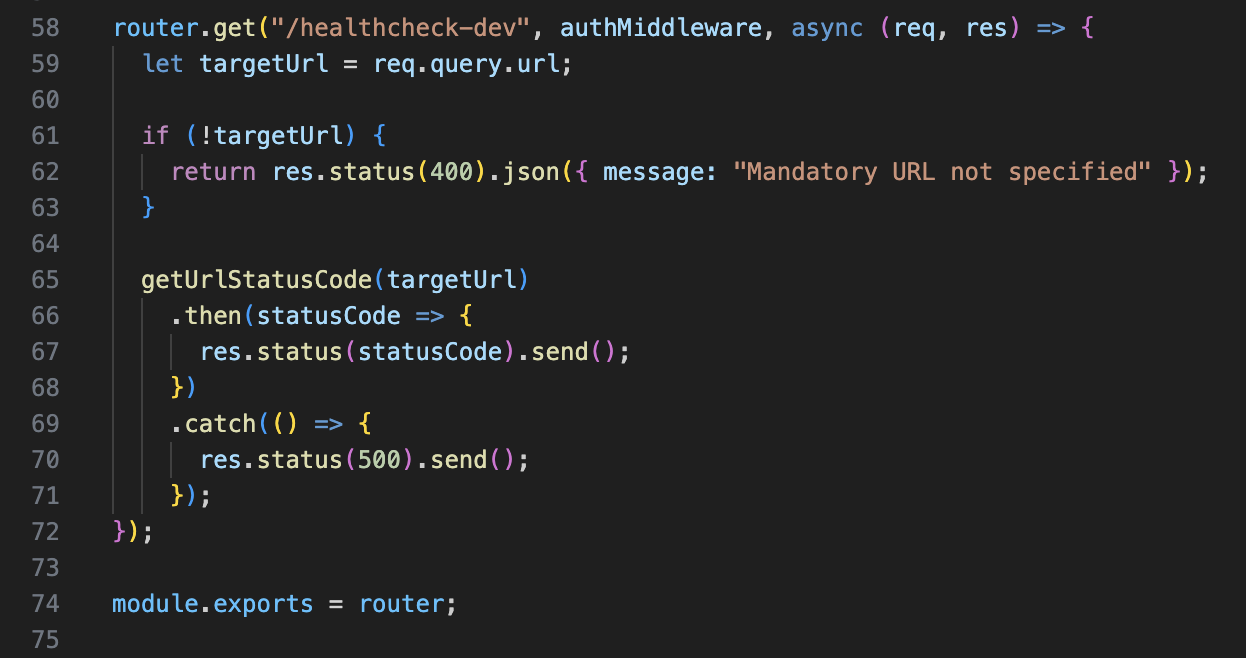Image resolution: width=1246 pixels, height=658 pixels.
Task: Click the if keyword on line 61
Action: 156,135
